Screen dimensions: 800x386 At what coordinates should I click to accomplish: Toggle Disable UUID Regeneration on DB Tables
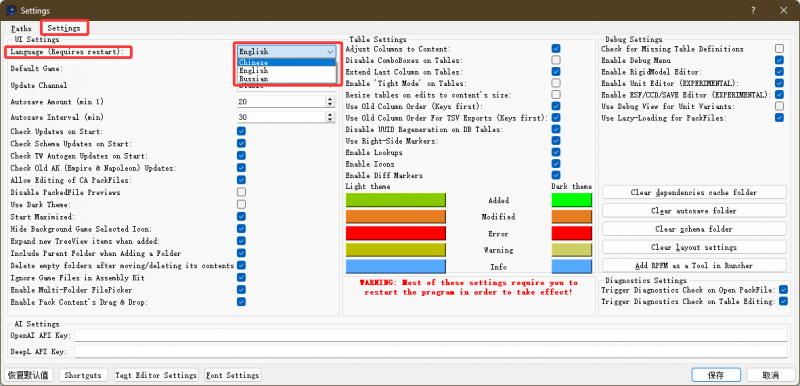coord(556,129)
